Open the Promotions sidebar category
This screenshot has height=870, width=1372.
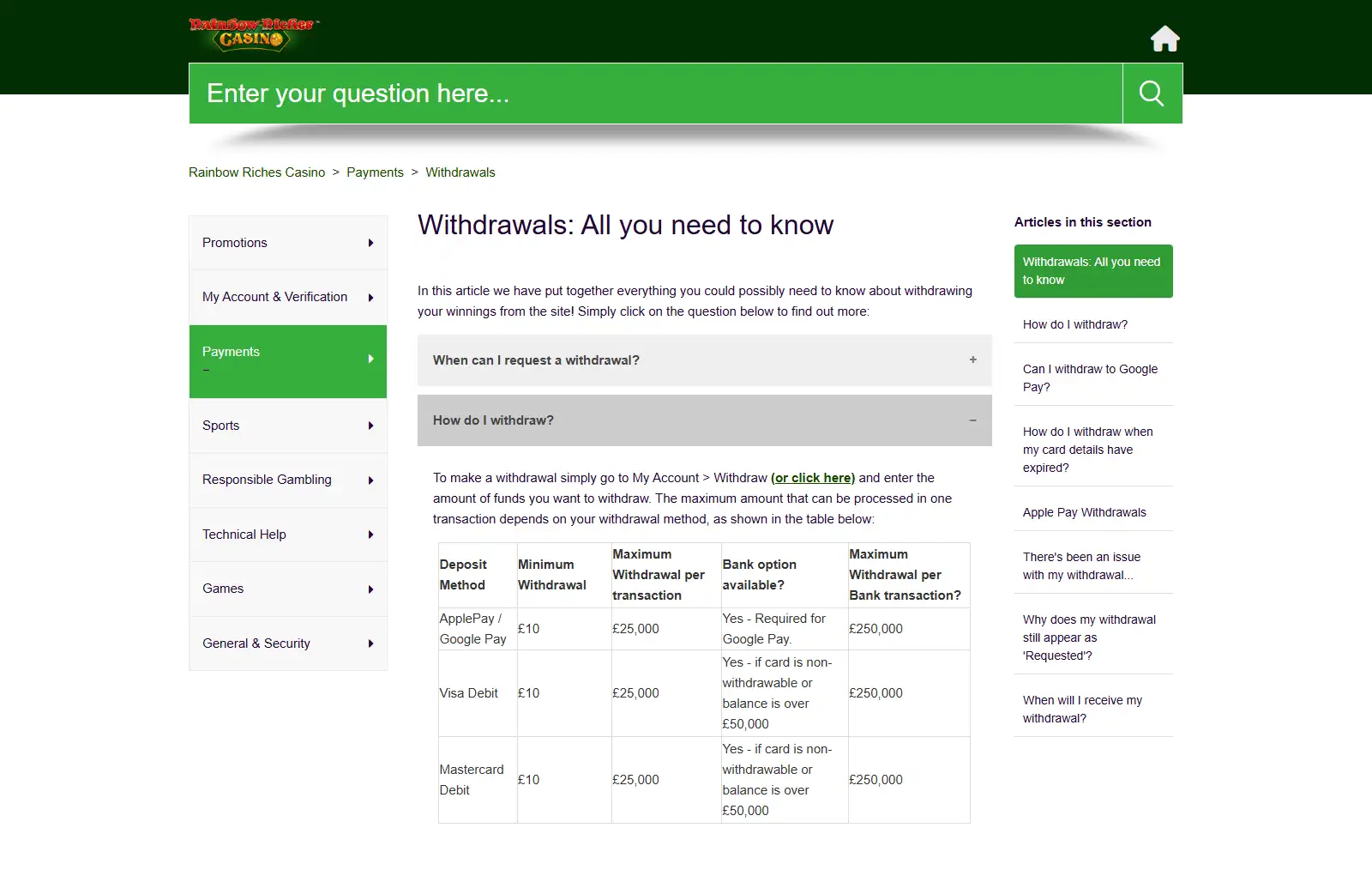288,243
